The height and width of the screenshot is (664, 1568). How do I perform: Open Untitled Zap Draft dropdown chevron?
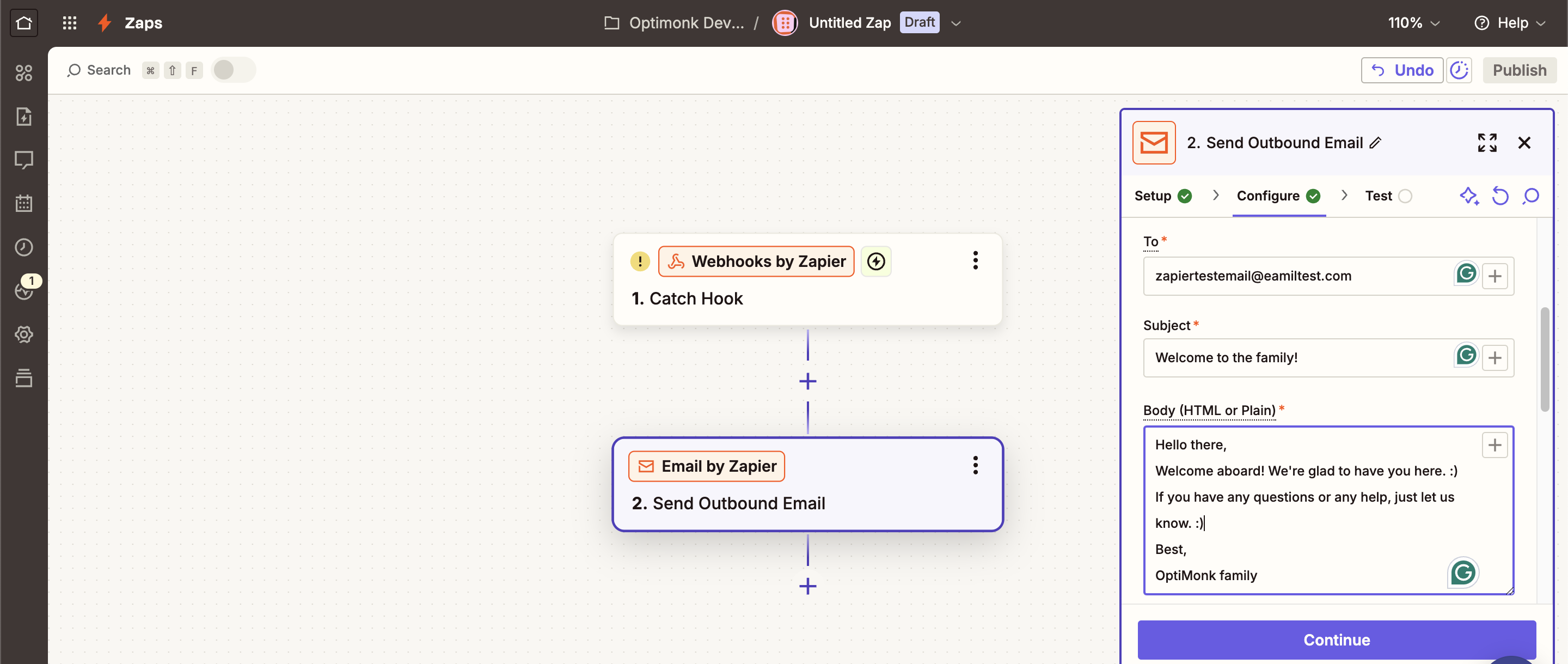click(955, 23)
